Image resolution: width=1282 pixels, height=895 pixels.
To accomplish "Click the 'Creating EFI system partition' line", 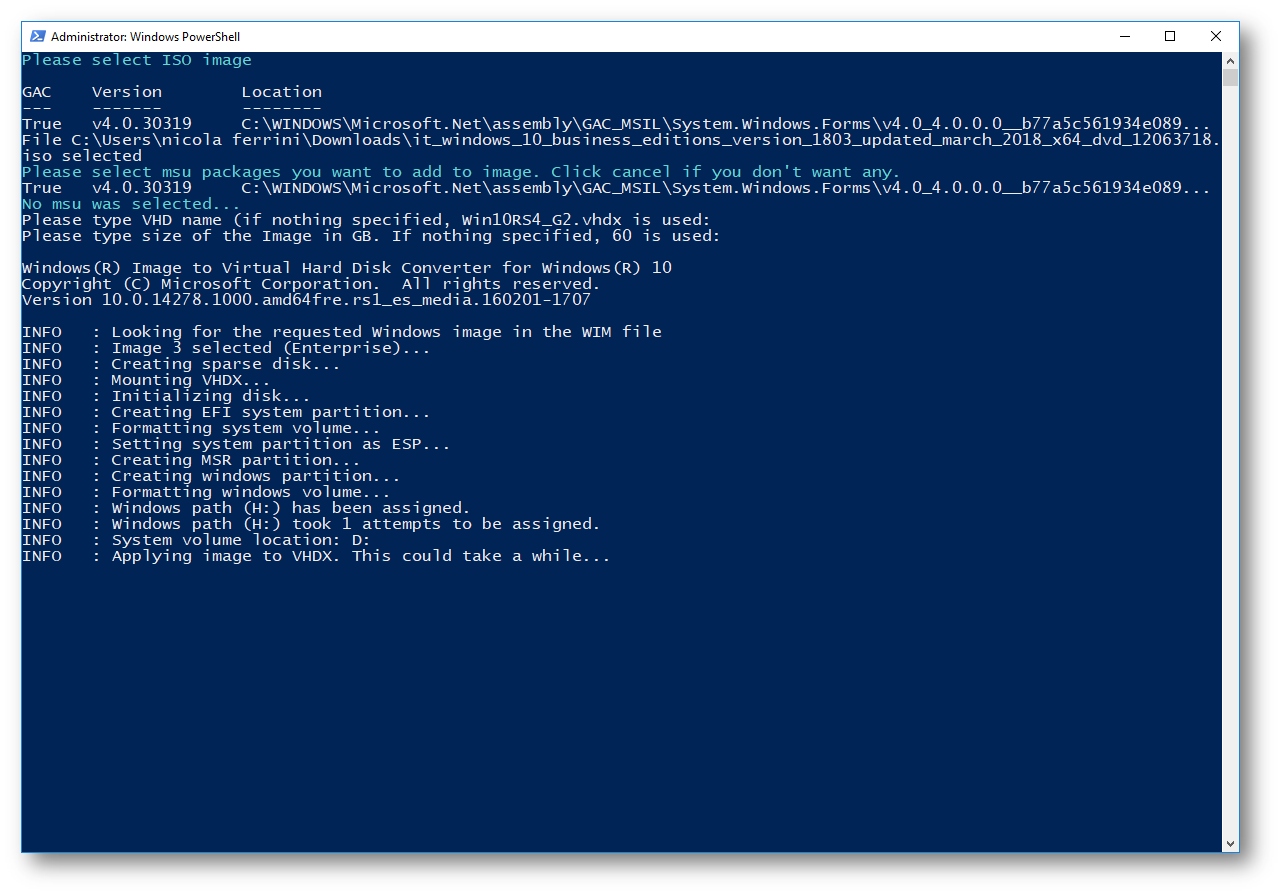I will click(226, 412).
